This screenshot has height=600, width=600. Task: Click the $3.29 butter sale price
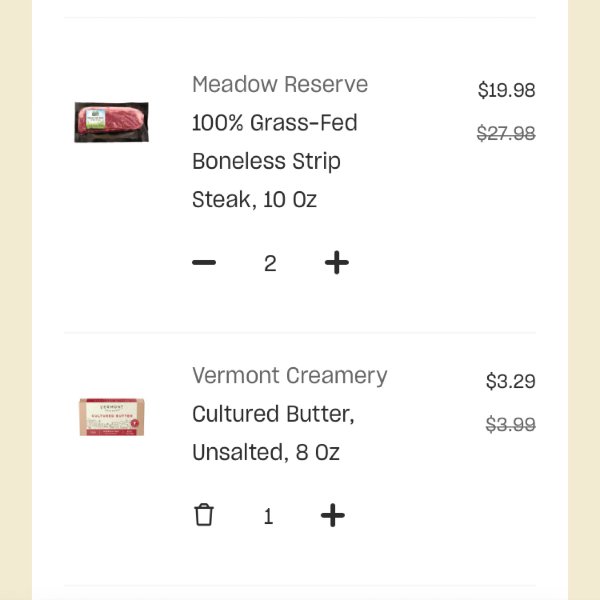click(510, 381)
